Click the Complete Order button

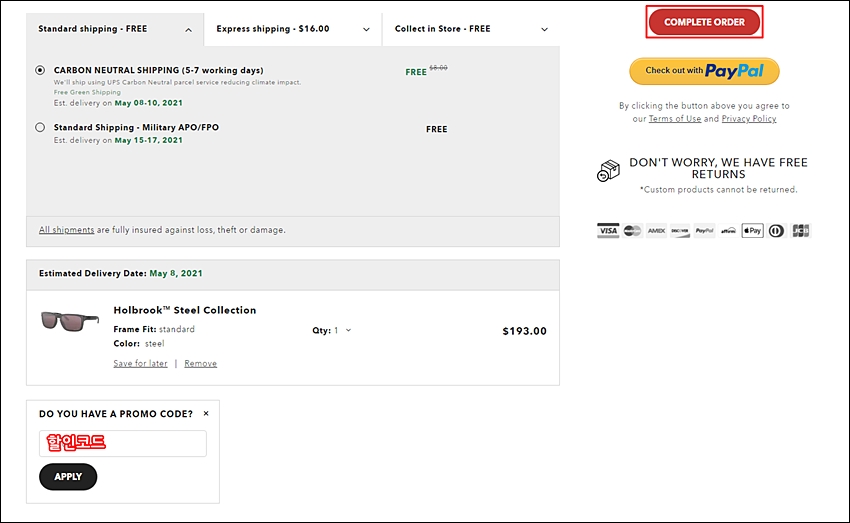704,22
